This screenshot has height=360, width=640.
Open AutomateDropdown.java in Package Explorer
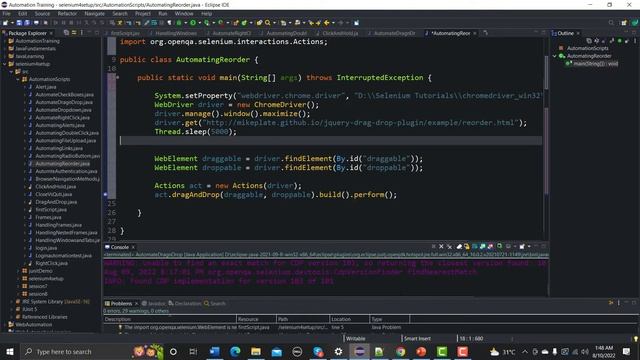point(63,110)
